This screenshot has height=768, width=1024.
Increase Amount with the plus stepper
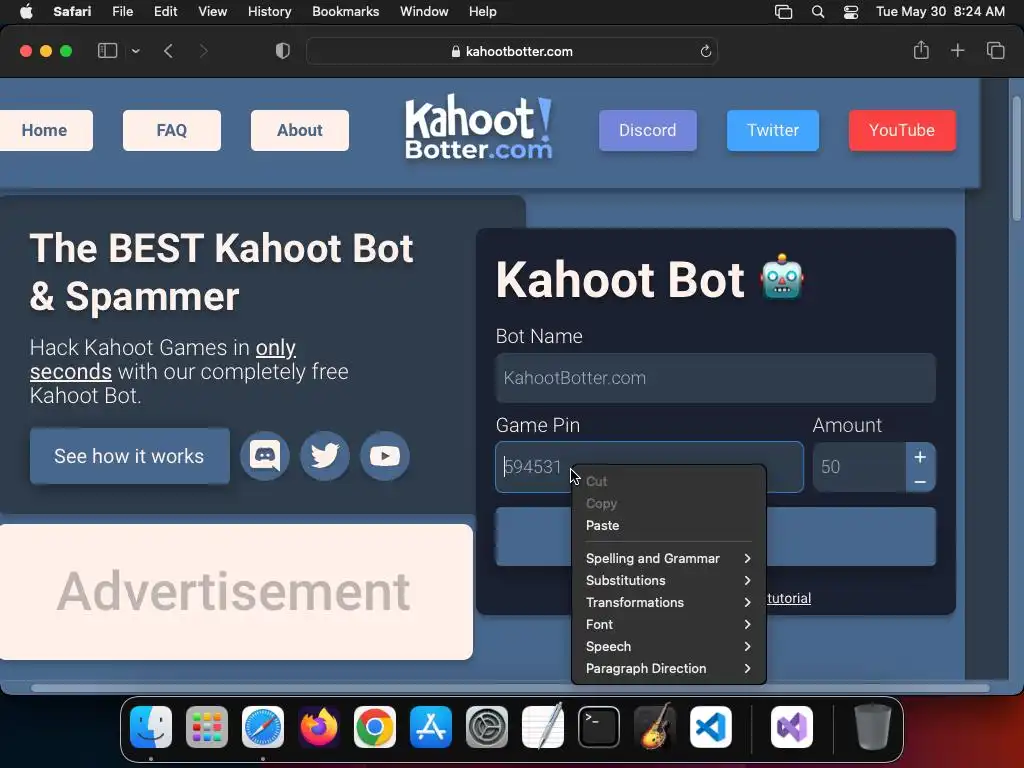920,457
